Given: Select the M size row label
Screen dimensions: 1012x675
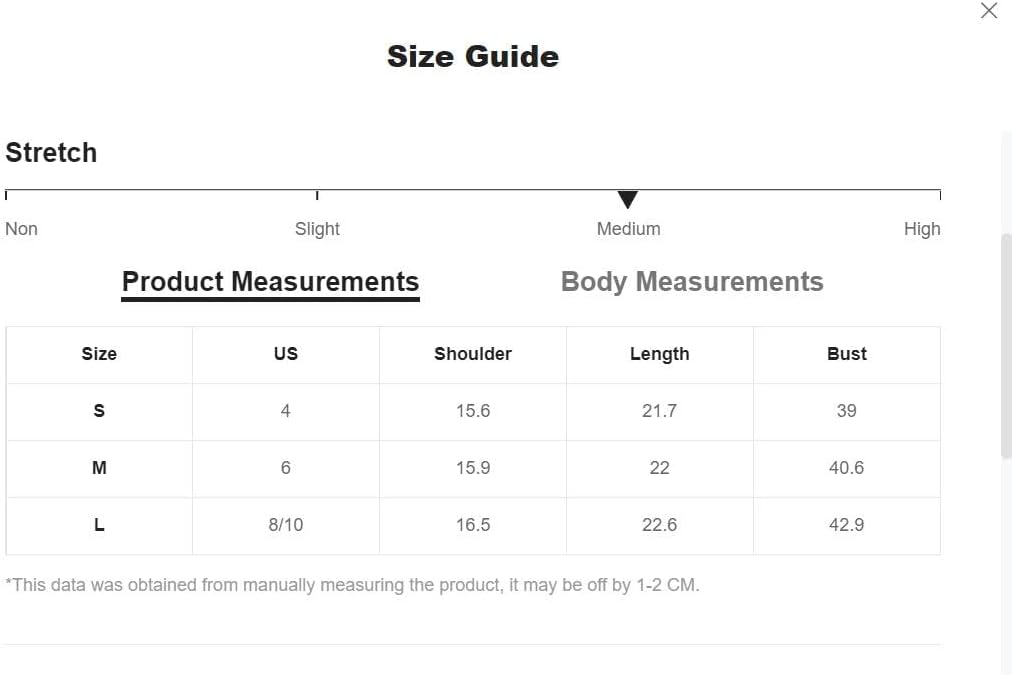Looking at the screenshot, I should [99, 468].
